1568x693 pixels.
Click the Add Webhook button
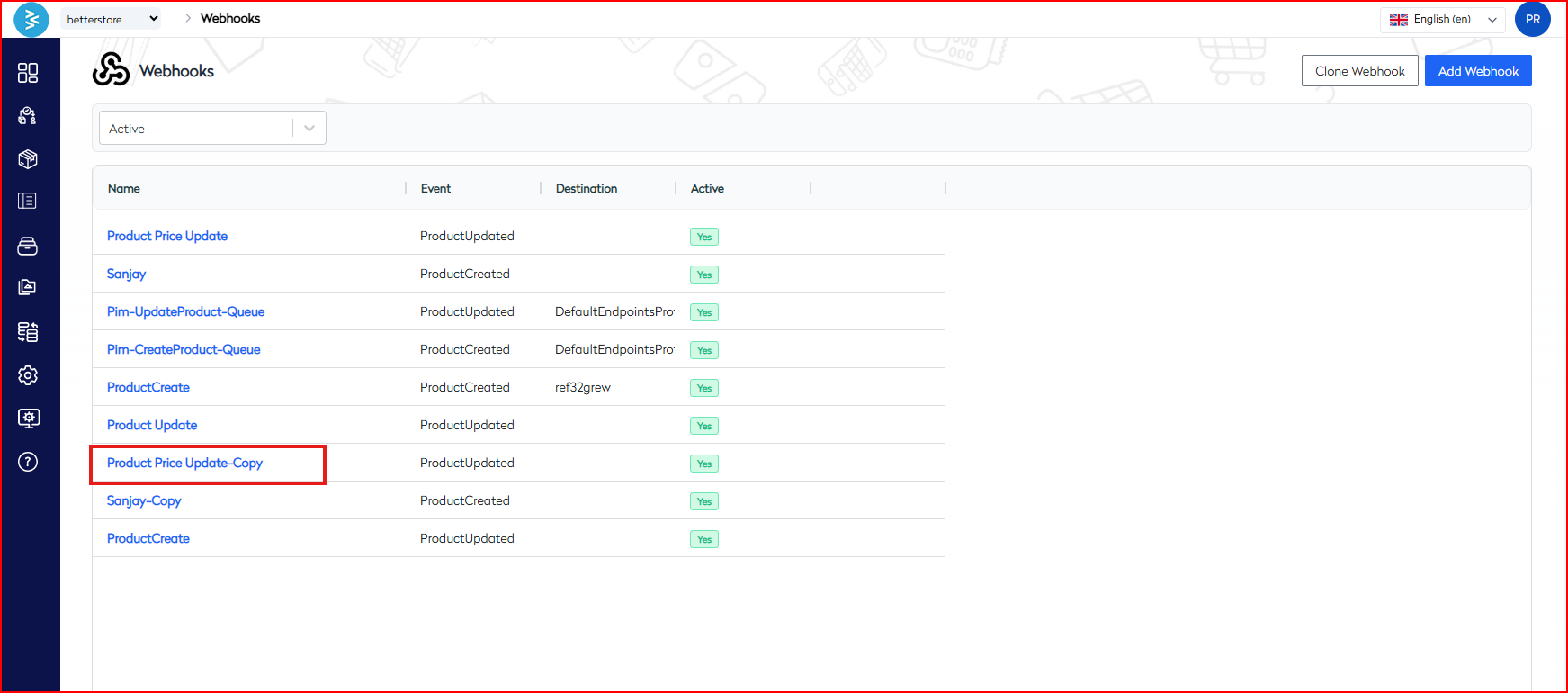(1477, 71)
